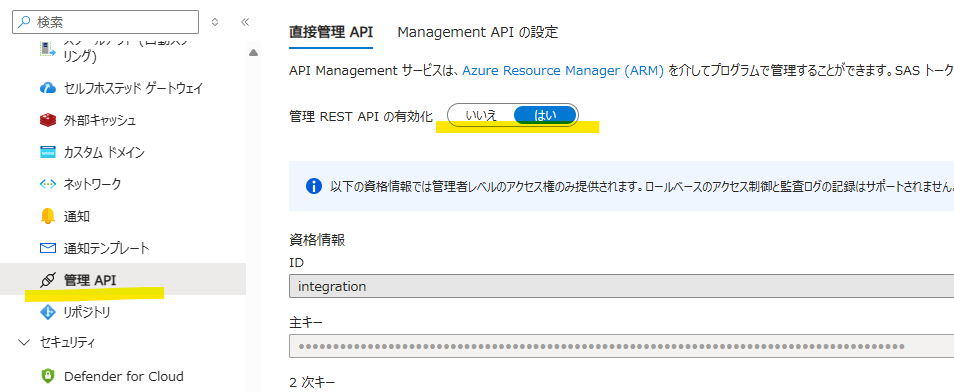Click the 管理 API plug icon
The image size is (954, 392).
tap(47, 279)
